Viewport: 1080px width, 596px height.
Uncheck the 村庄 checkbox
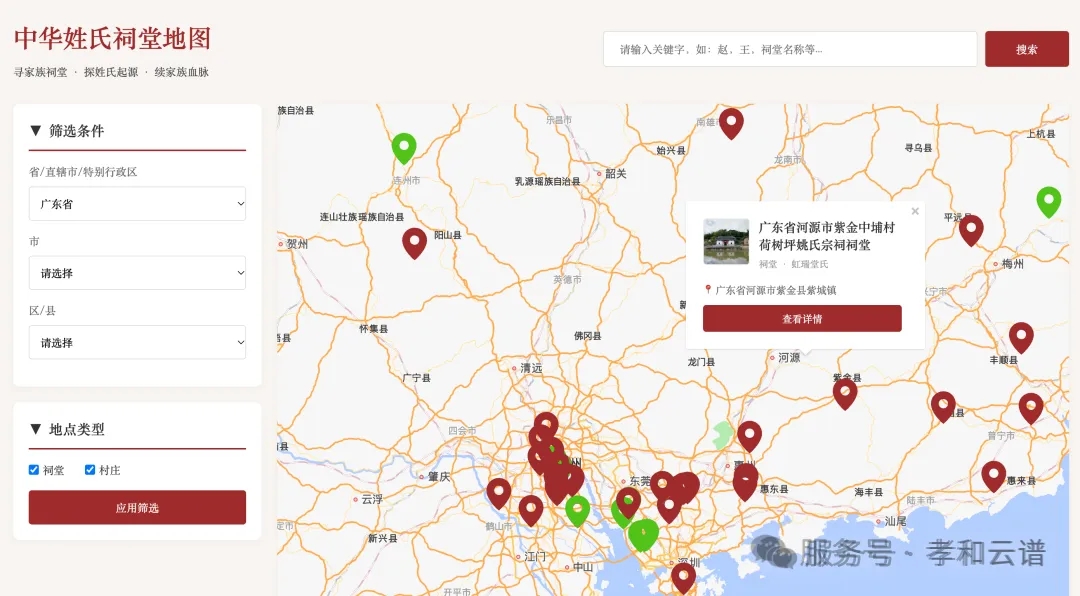(90, 470)
